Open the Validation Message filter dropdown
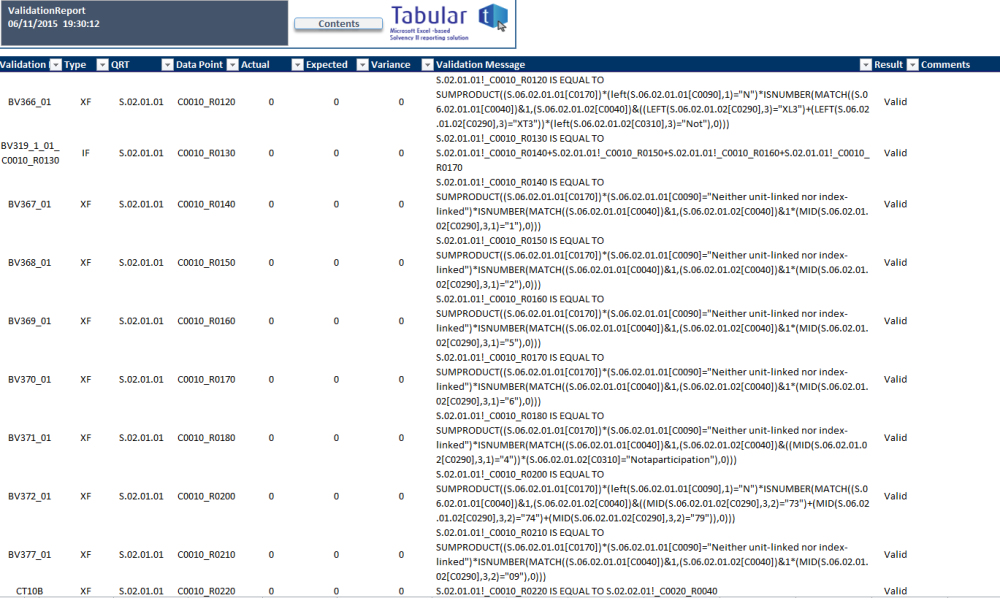This screenshot has width=1000, height=598. coord(865,64)
